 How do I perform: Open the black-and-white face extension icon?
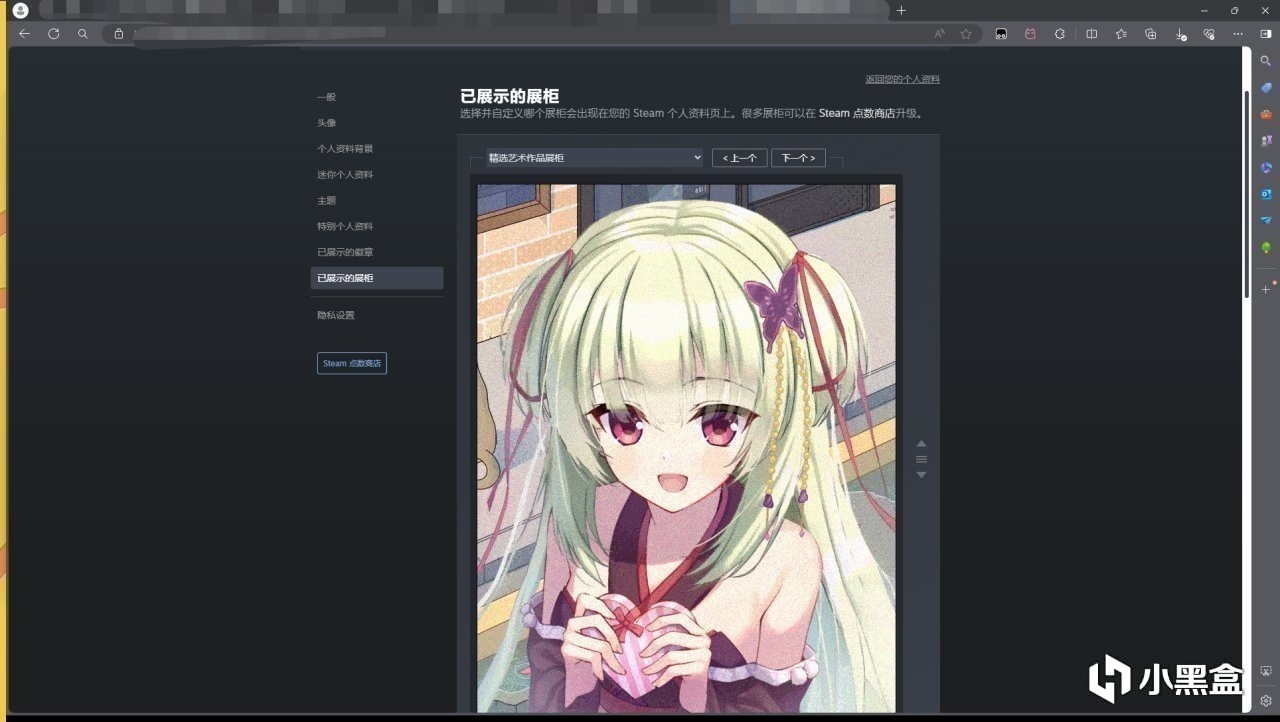click(x=1001, y=34)
